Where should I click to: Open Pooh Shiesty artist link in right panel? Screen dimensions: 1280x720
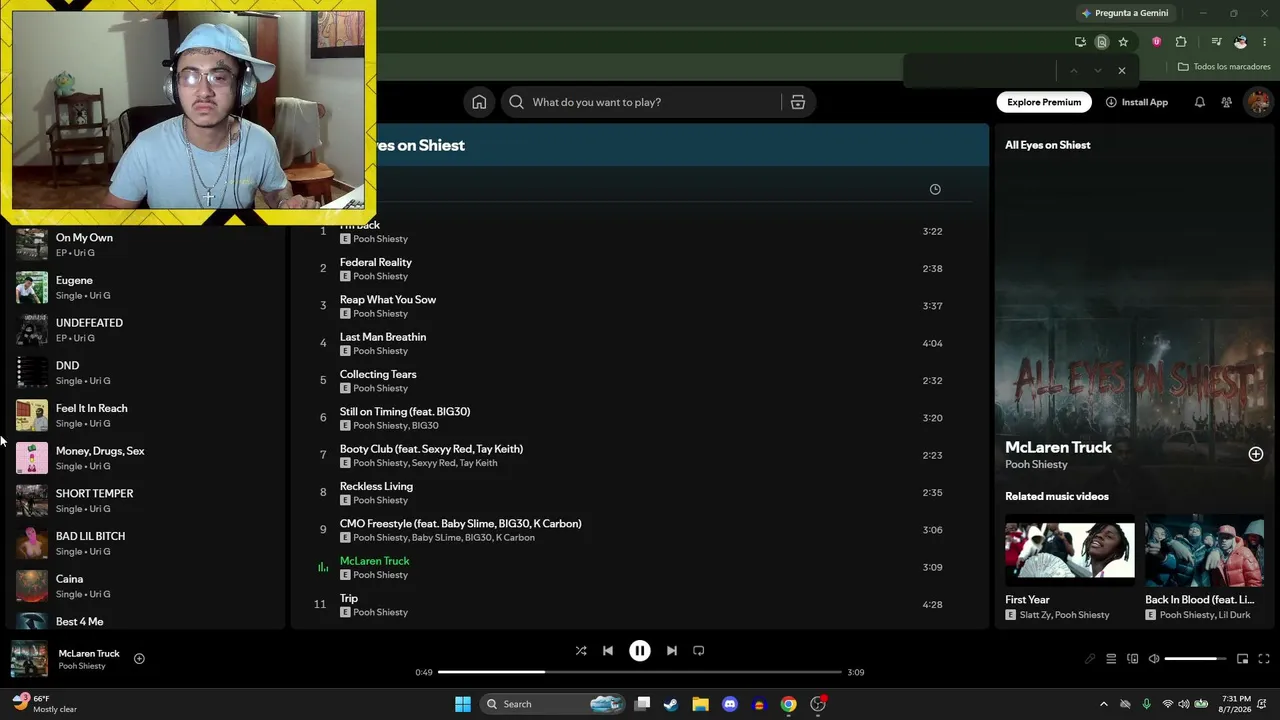(x=1036, y=465)
